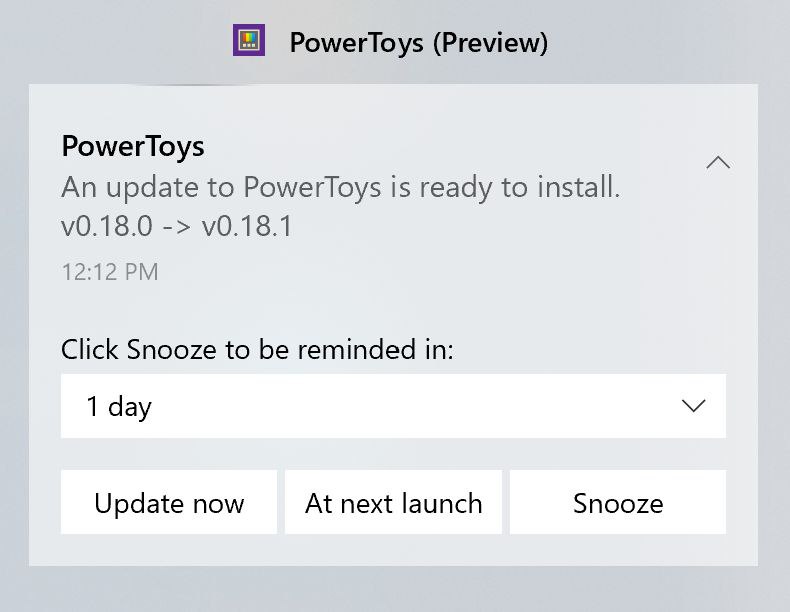790x612 pixels.
Task: Choose At next launch button
Action: [393, 502]
